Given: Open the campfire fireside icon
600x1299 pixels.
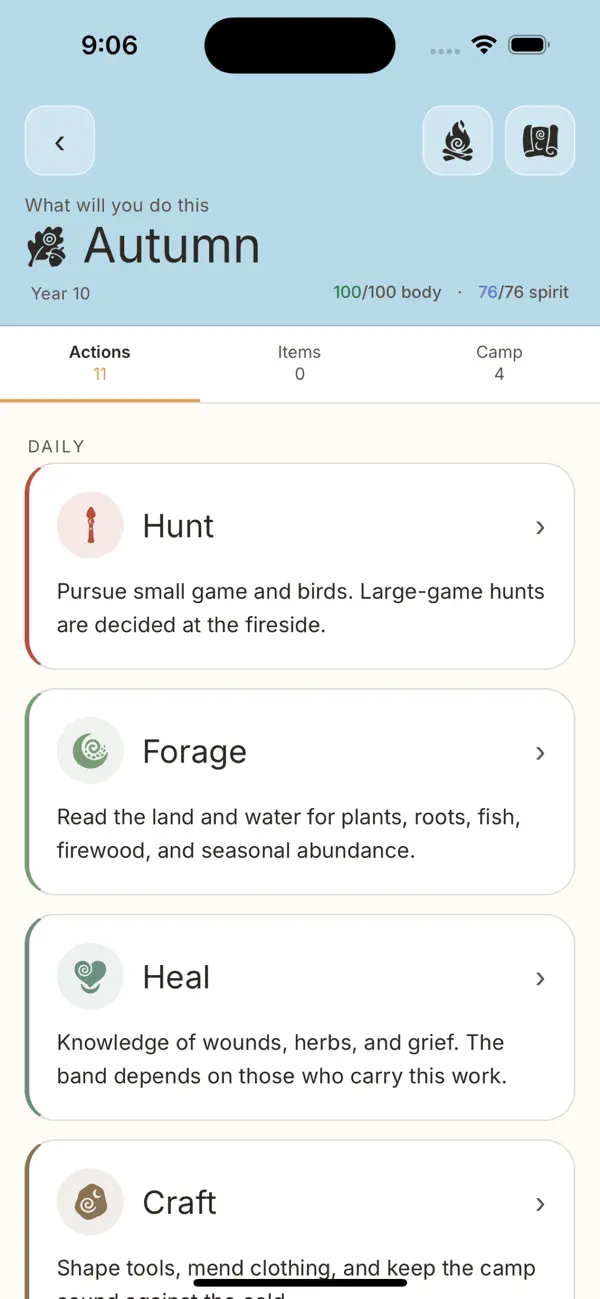Looking at the screenshot, I should click(x=458, y=141).
